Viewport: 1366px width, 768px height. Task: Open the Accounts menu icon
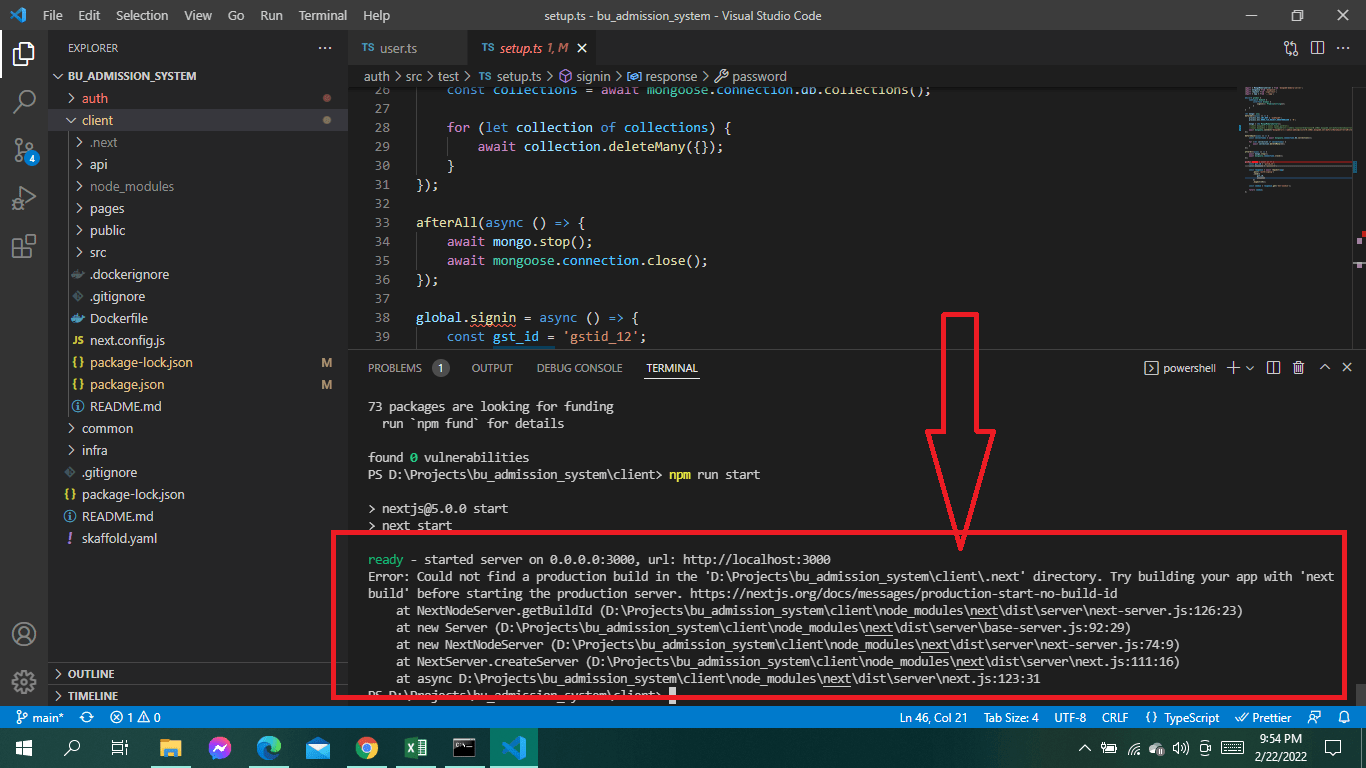(24, 634)
